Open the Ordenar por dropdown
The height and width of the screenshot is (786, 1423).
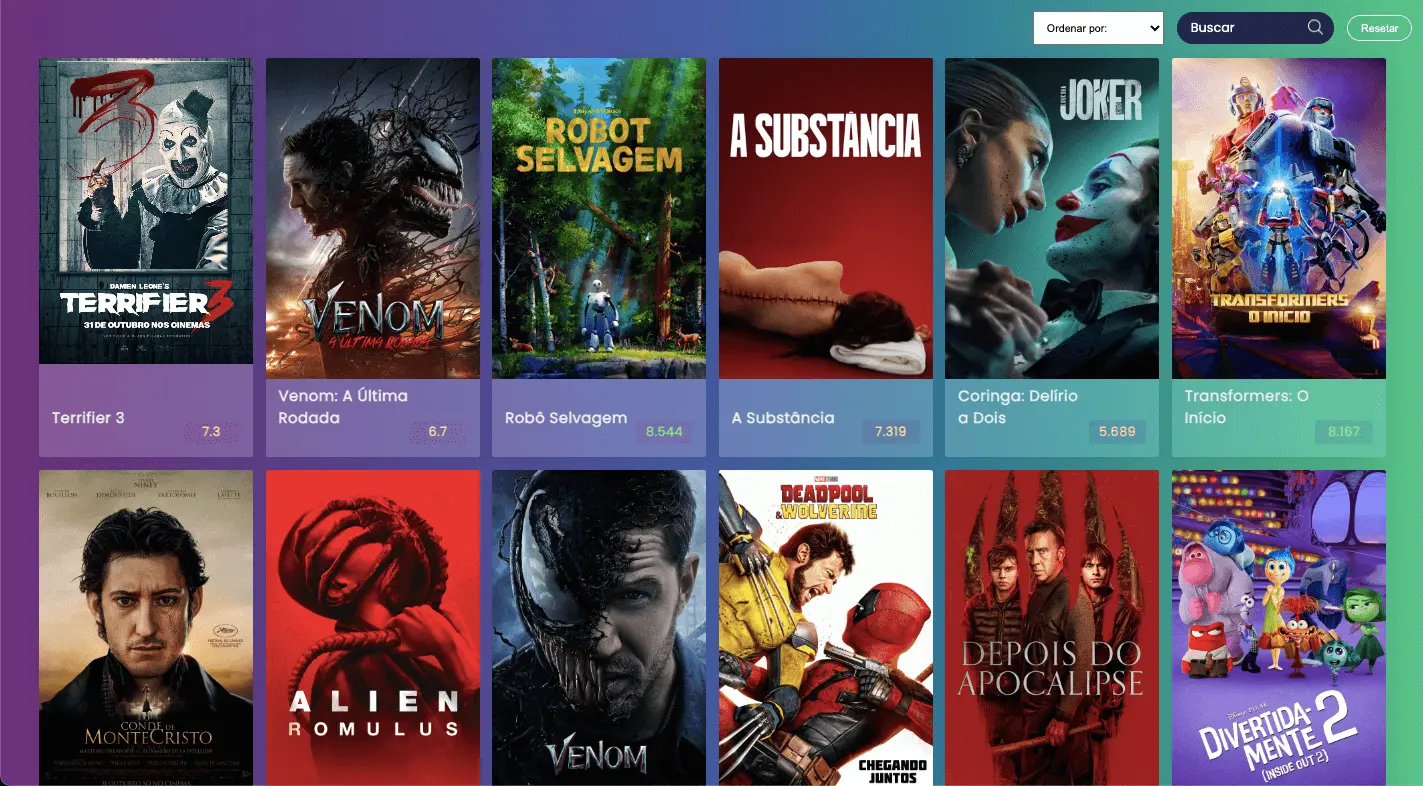tap(1098, 28)
